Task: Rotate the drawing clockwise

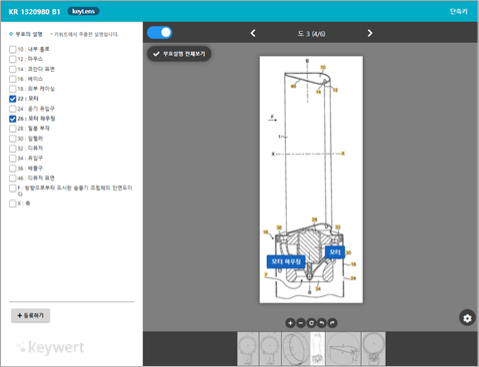Action: click(x=332, y=323)
